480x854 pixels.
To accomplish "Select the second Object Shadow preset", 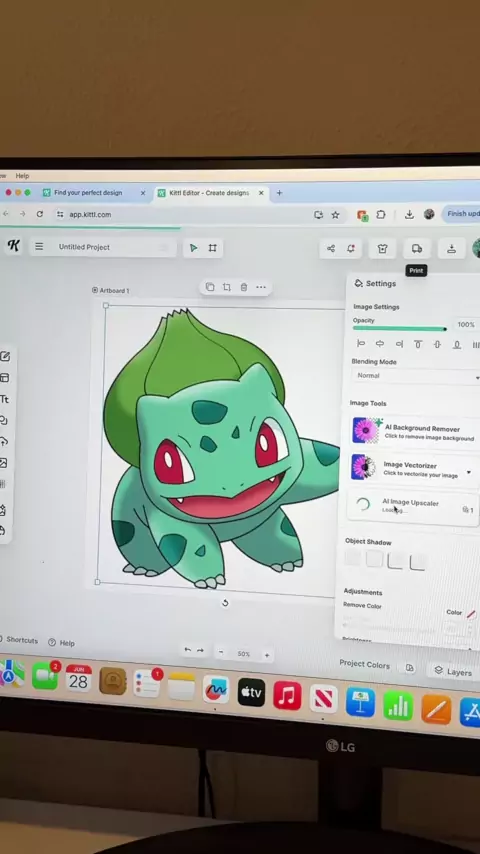I will 374,559.
